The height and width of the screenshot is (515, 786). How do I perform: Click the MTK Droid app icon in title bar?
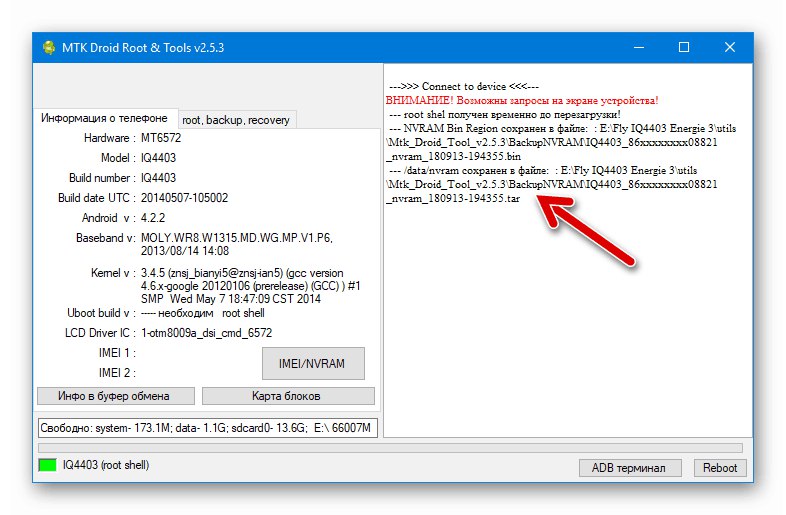(x=49, y=48)
